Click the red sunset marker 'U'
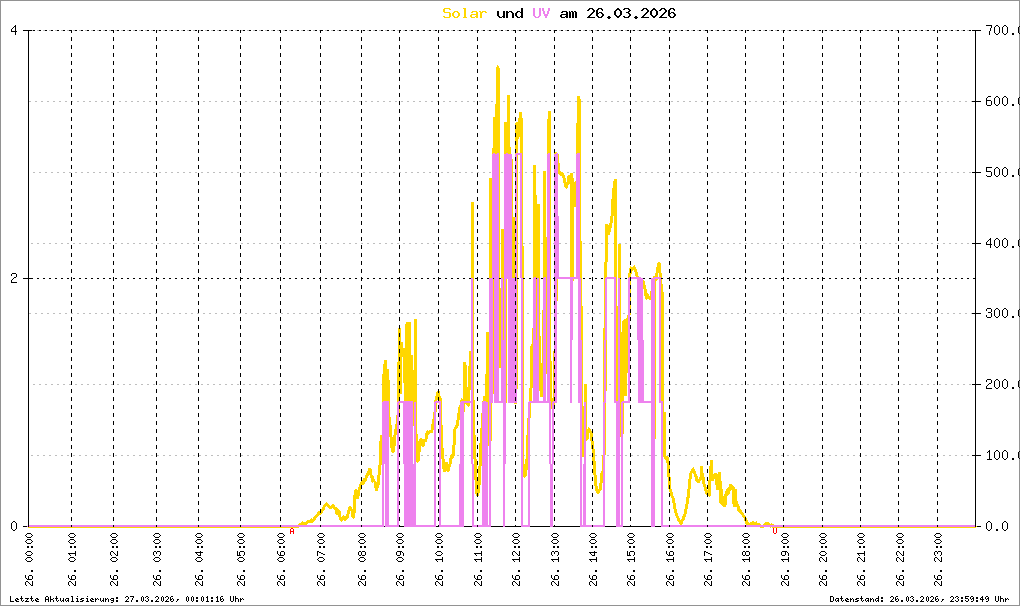Image resolution: width=1020 pixels, height=606 pixels. [x=774, y=531]
